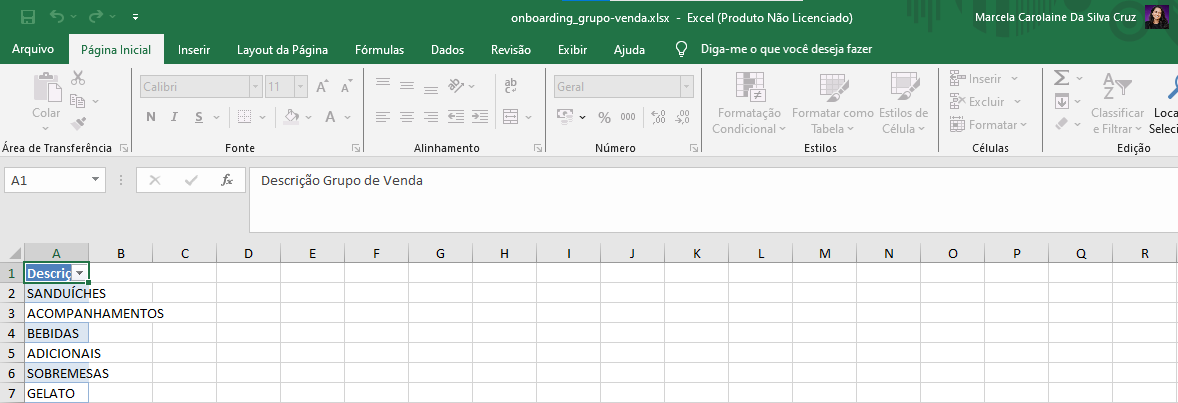Click the Cut scissors icon

tap(79, 78)
